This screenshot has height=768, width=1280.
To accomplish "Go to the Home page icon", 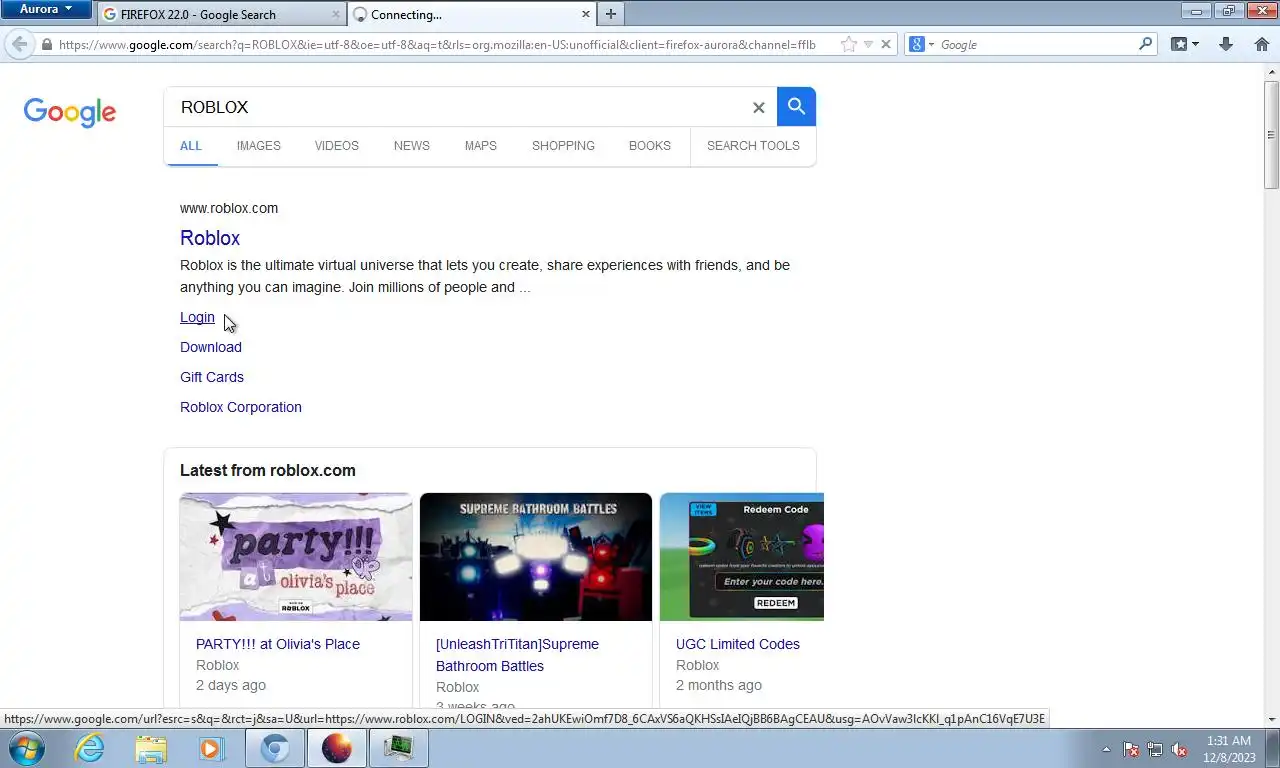I will click(x=1261, y=45).
